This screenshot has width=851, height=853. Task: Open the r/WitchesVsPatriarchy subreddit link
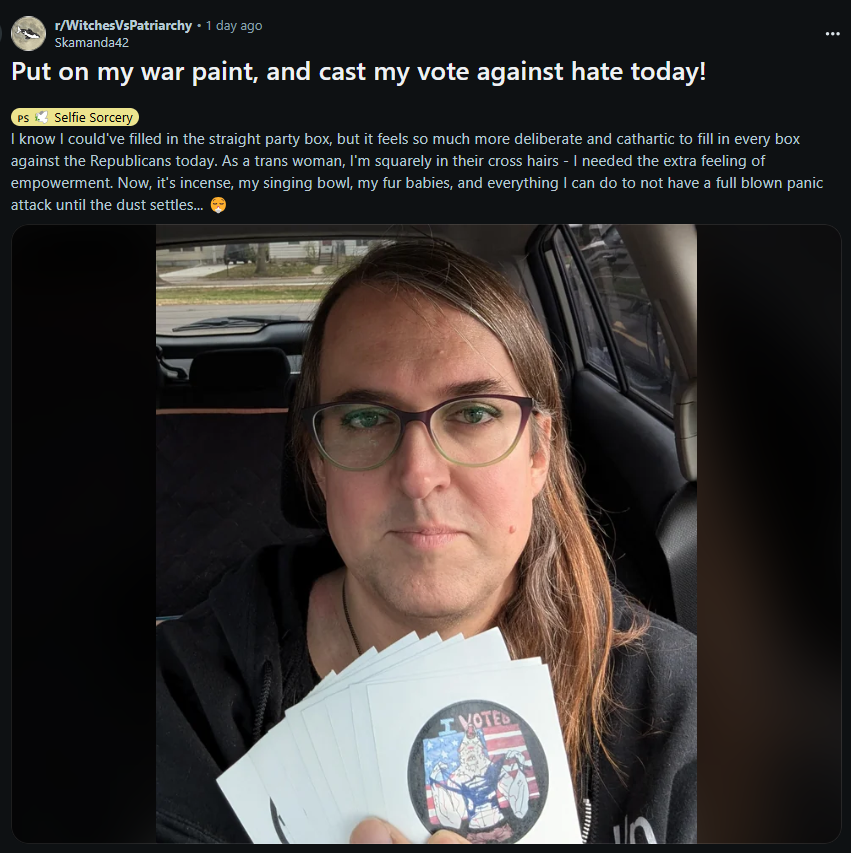[x=123, y=26]
